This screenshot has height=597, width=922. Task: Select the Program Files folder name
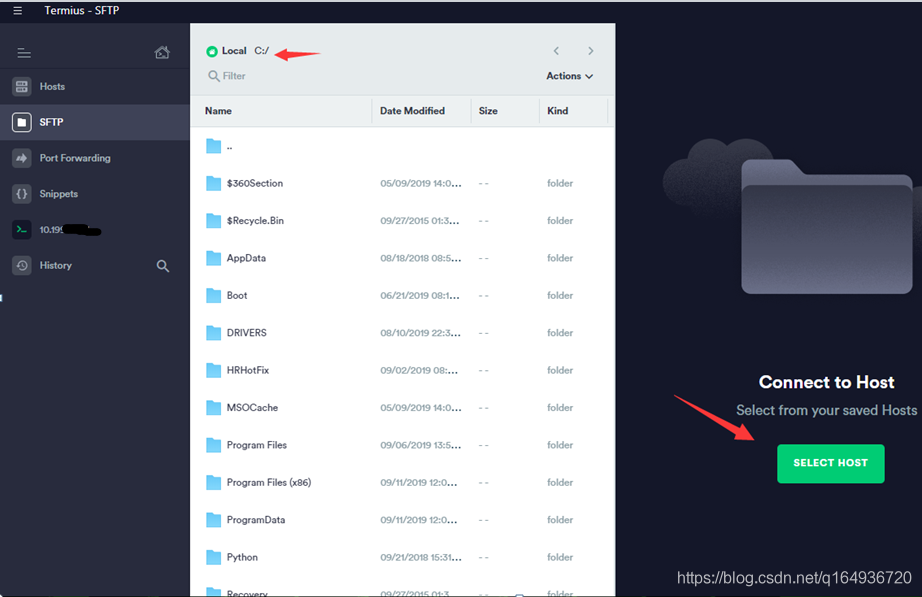point(257,445)
